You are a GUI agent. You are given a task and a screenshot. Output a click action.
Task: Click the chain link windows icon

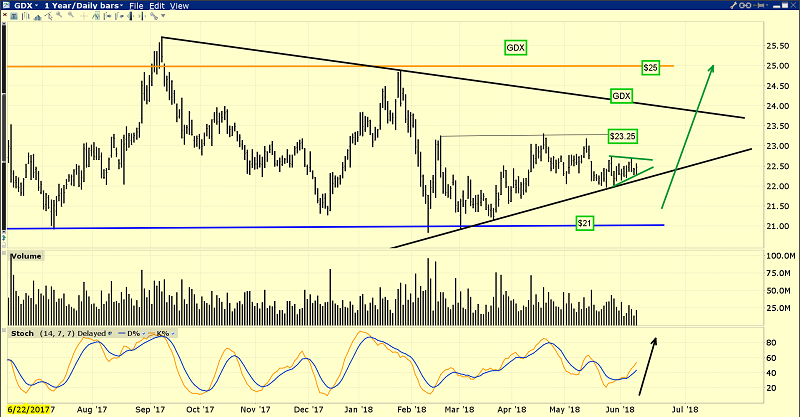point(745,5)
